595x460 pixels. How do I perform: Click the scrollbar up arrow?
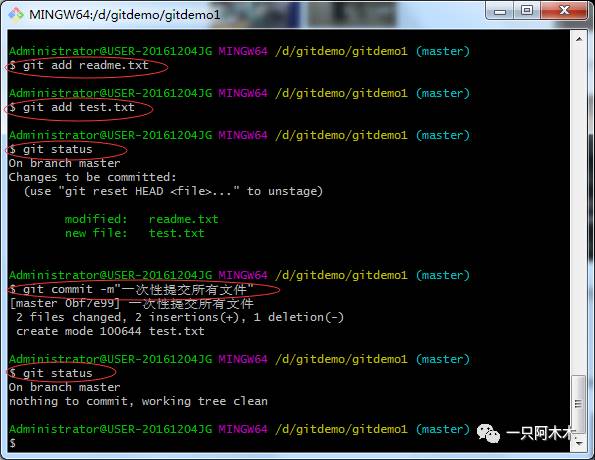(x=579, y=39)
